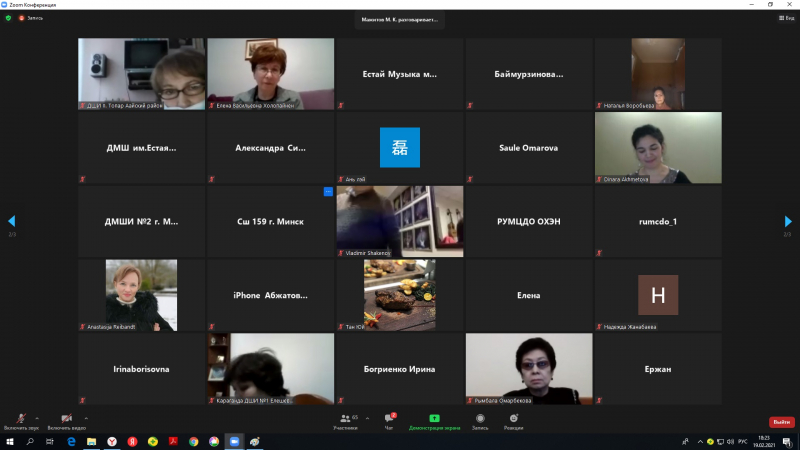
Task: Expand audio options arrow beside microphone
Action: click(38, 417)
